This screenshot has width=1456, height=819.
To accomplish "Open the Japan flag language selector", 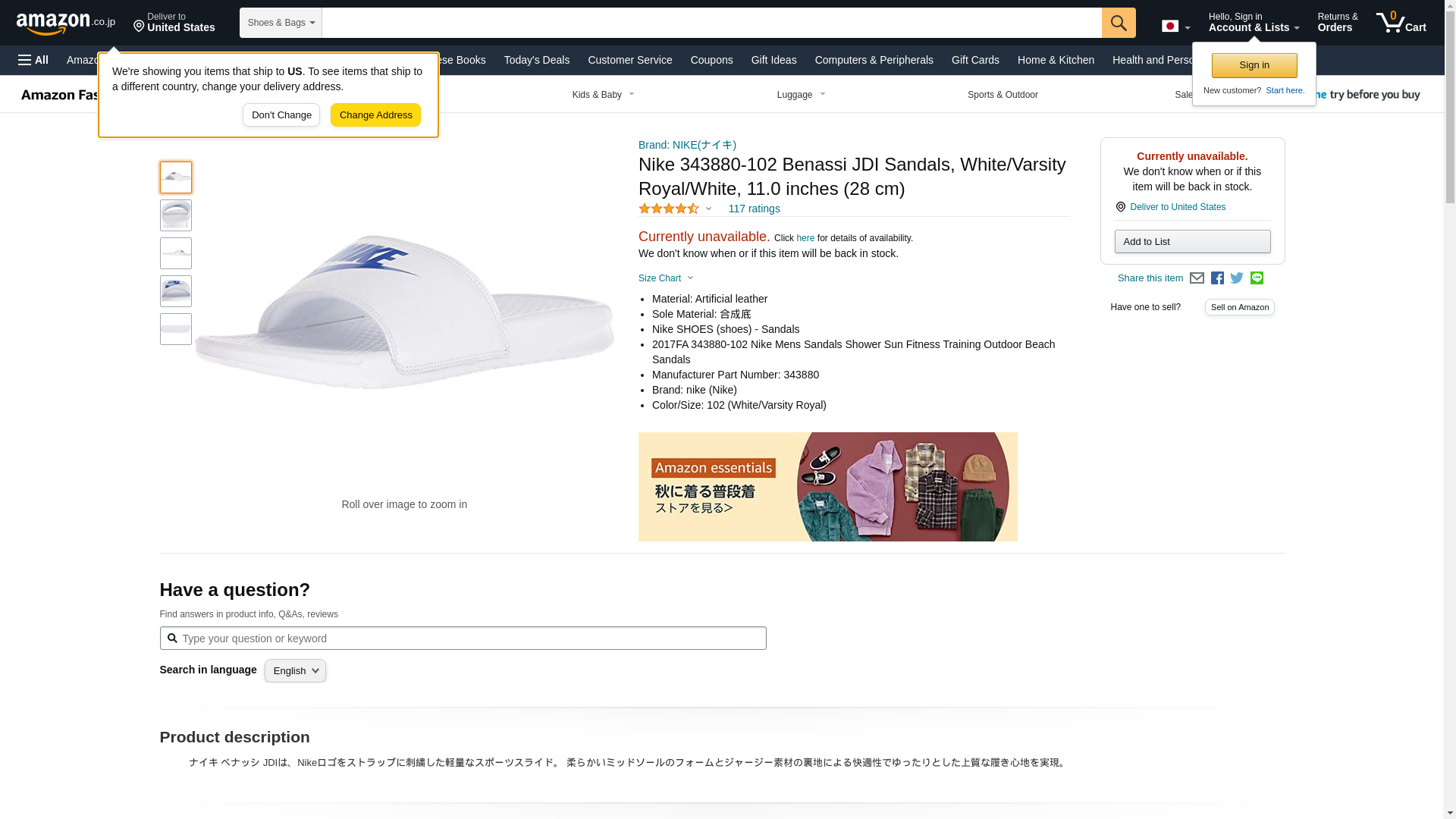I will pyautogui.click(x=1176, y=27).
